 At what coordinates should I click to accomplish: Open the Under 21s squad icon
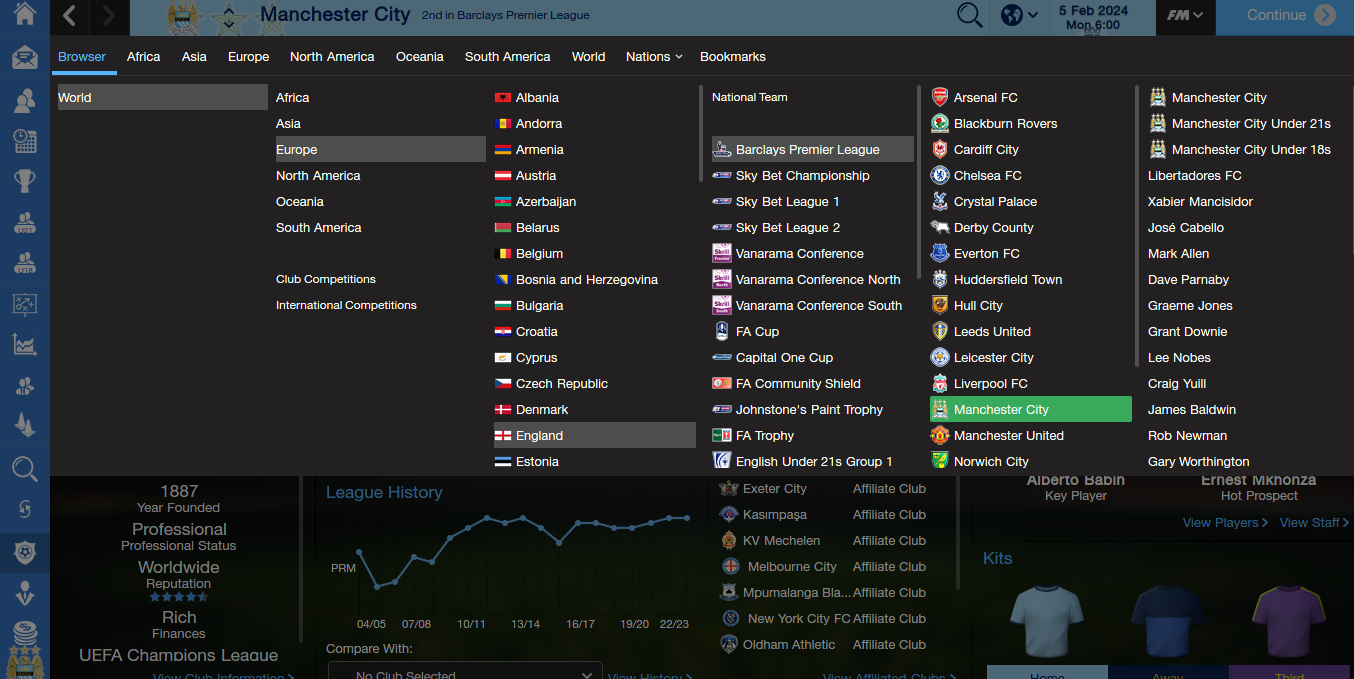(x=25, y=222)
